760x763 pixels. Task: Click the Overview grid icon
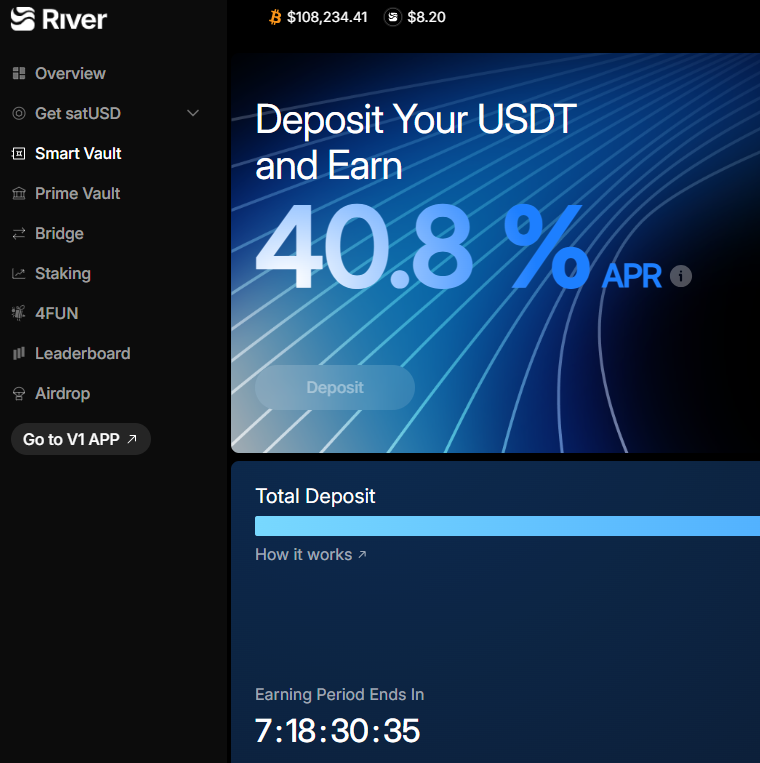coord(19,73)
